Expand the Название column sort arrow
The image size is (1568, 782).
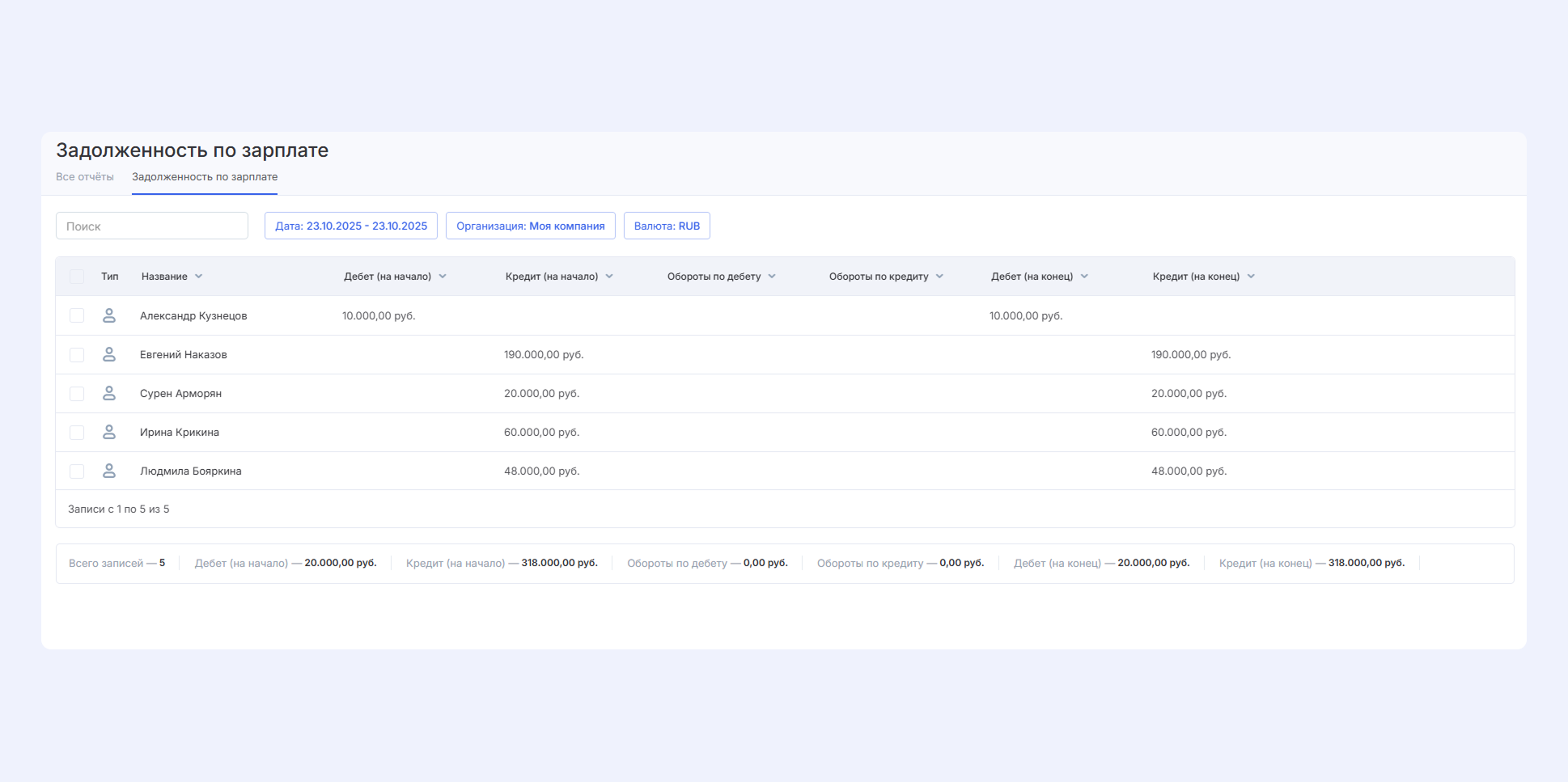[x=199, y=277]
